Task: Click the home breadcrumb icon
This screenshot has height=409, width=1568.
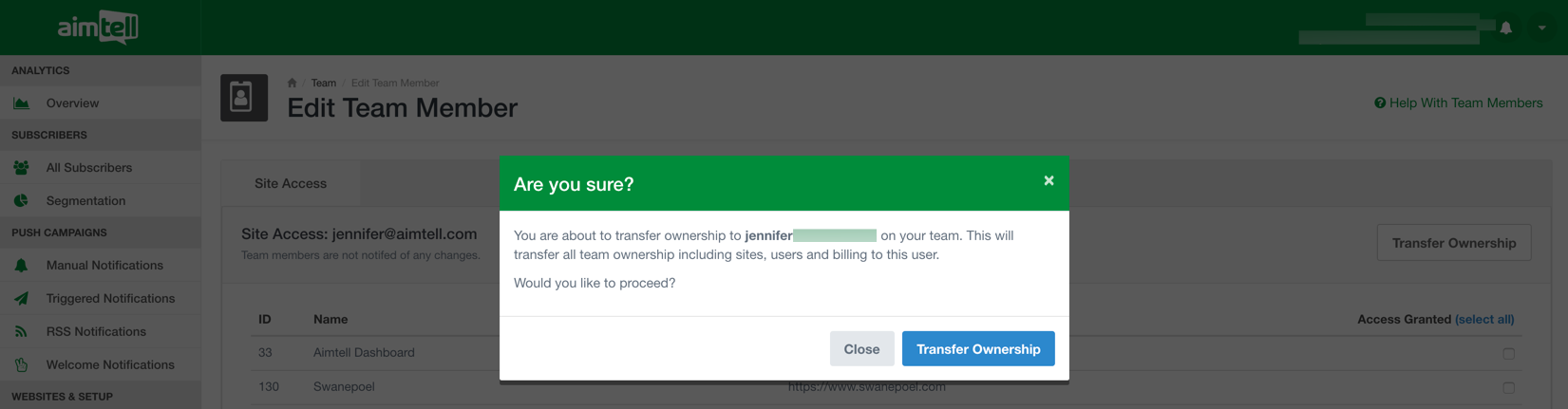Action: tap(292, 83)
